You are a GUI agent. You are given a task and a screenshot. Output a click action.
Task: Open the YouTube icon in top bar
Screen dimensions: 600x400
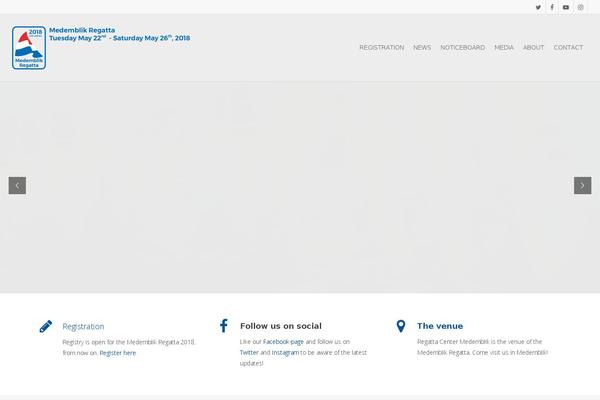click(x=566, y=7)
